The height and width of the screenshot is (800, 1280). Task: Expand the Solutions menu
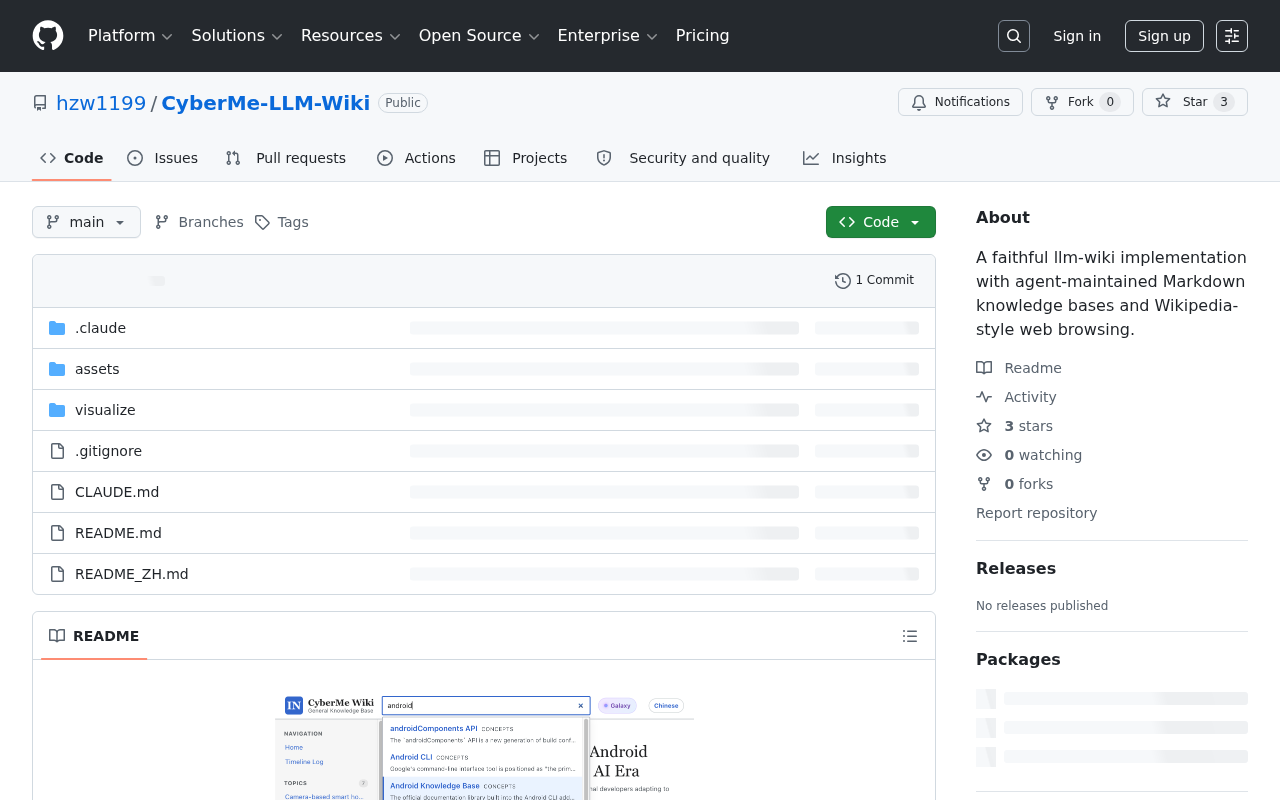[x=237, y=36]
